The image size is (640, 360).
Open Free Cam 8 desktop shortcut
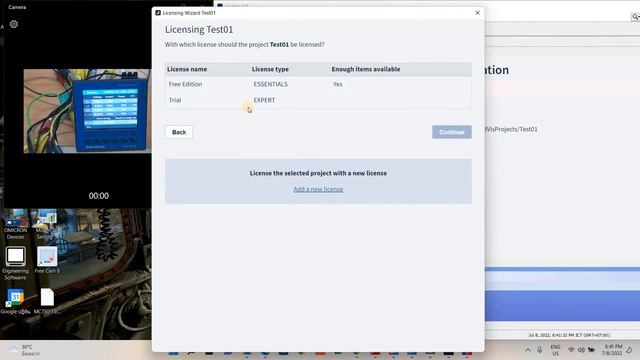47,260
